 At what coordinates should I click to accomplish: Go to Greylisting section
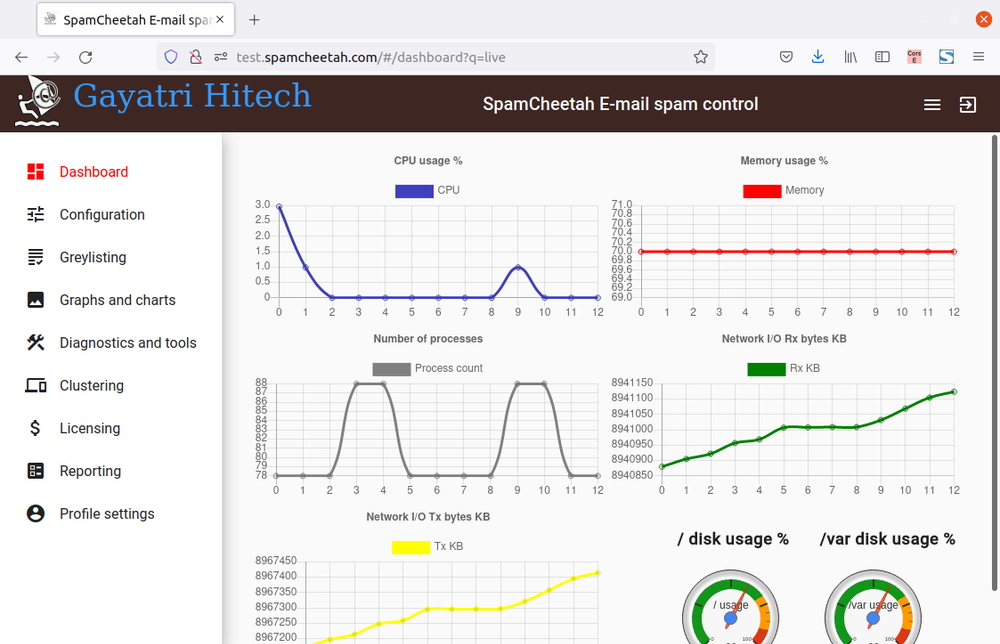(x=93, y=258)
